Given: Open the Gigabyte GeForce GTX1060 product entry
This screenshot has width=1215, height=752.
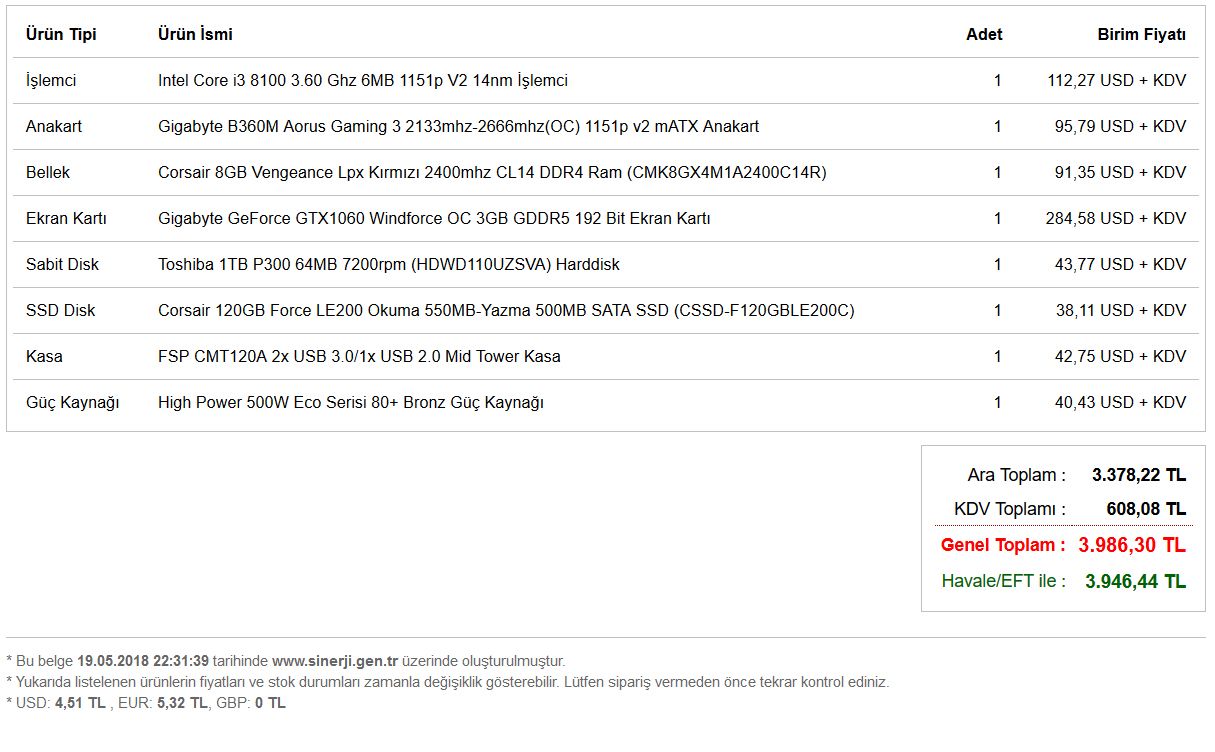Looking at the screenshot, I should pyautogui.click(x=434, y=218).
